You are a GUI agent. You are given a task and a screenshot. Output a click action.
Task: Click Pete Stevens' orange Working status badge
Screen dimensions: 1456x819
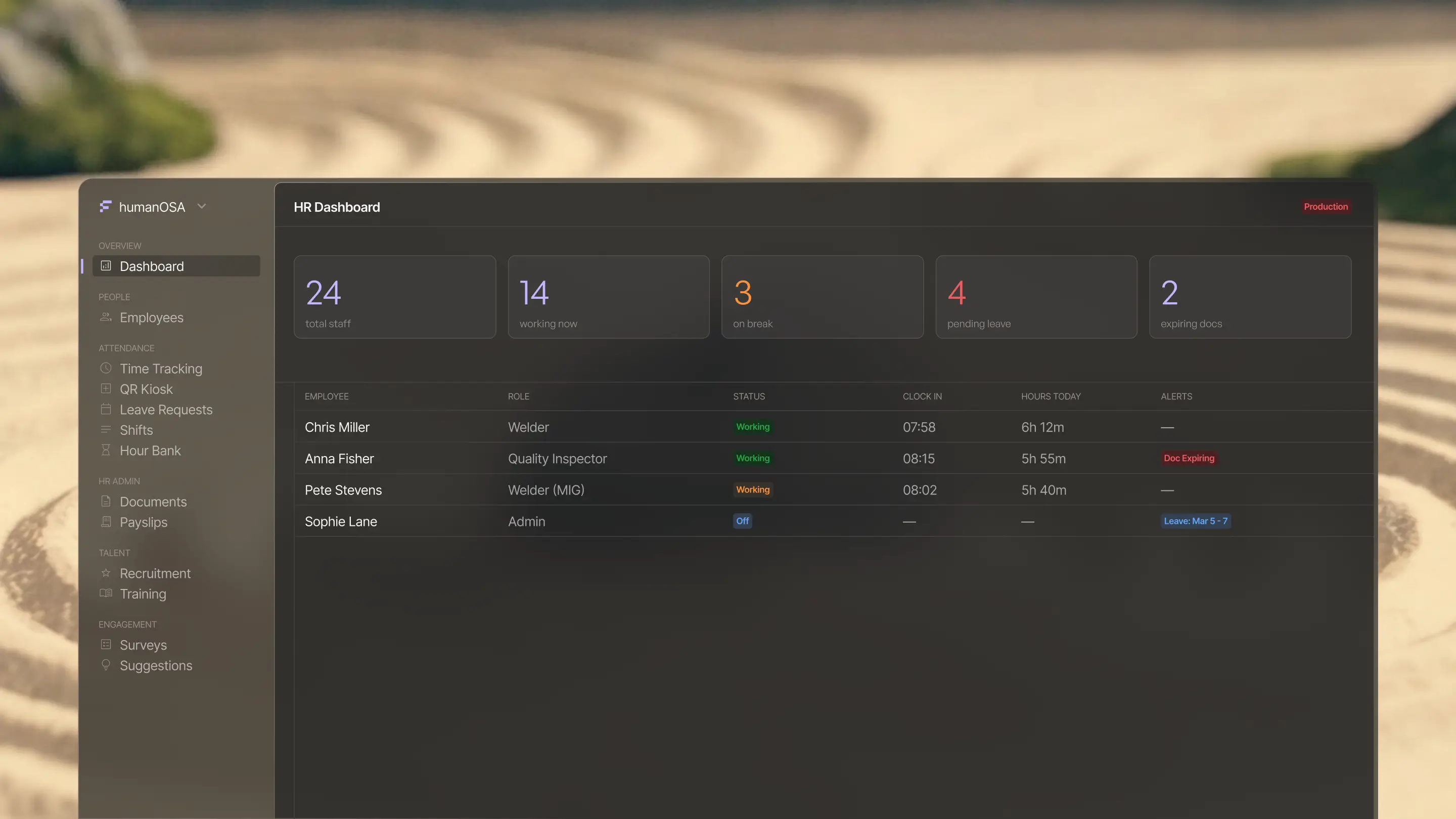pos(752,489)
